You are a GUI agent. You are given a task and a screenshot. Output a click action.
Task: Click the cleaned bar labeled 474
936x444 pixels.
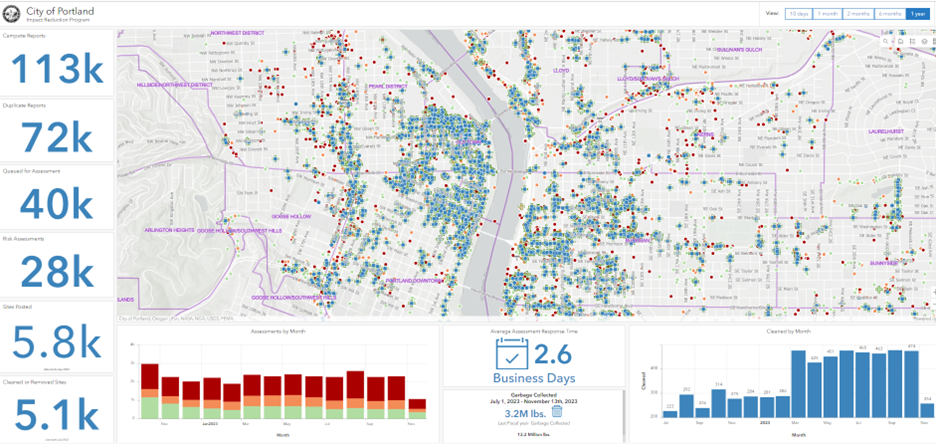pyautogui.click(x=910, y=384)
